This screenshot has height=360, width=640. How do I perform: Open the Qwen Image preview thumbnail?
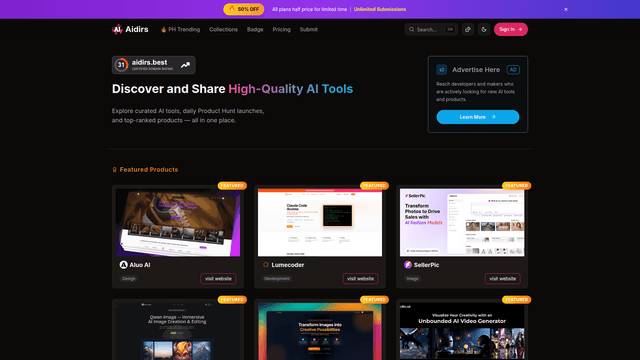pos(178,331)
